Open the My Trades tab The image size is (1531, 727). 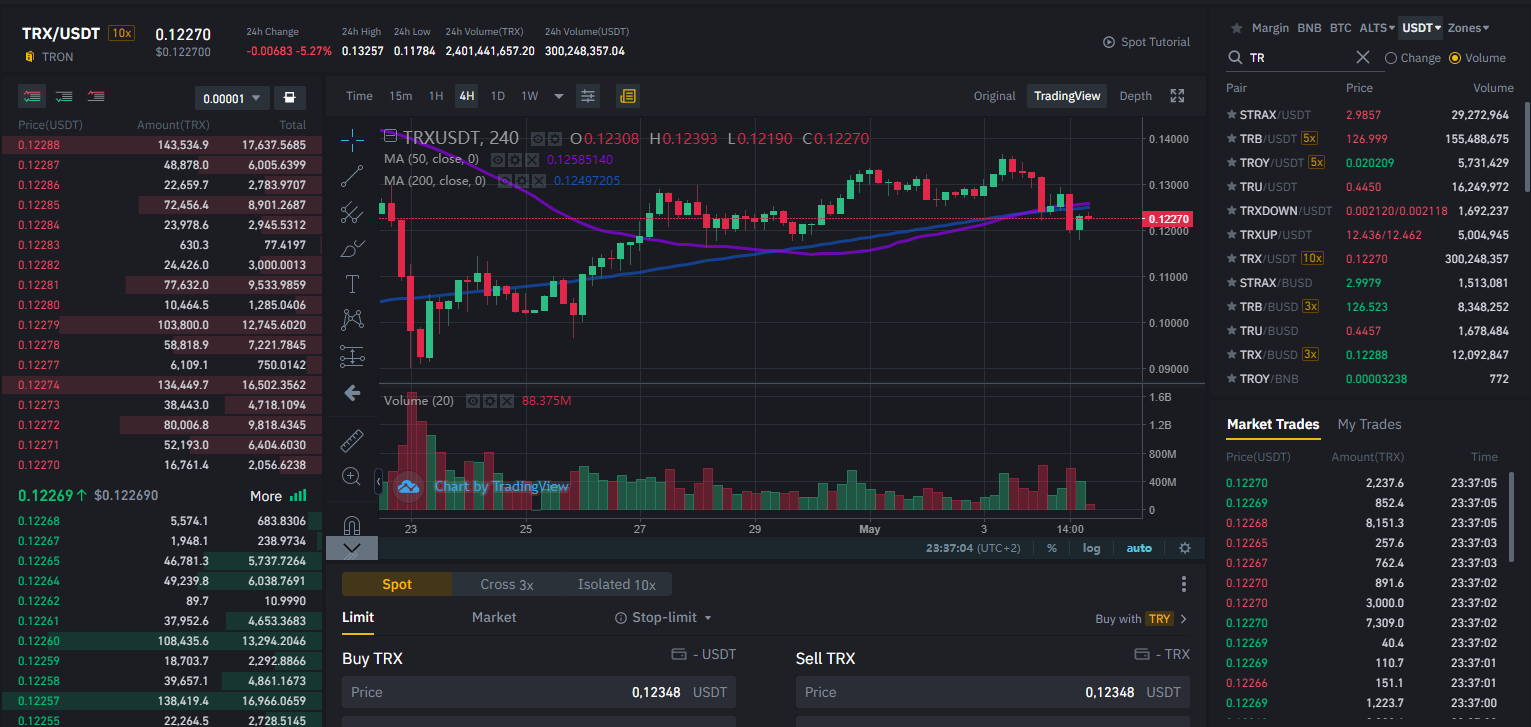point(1369,424)
